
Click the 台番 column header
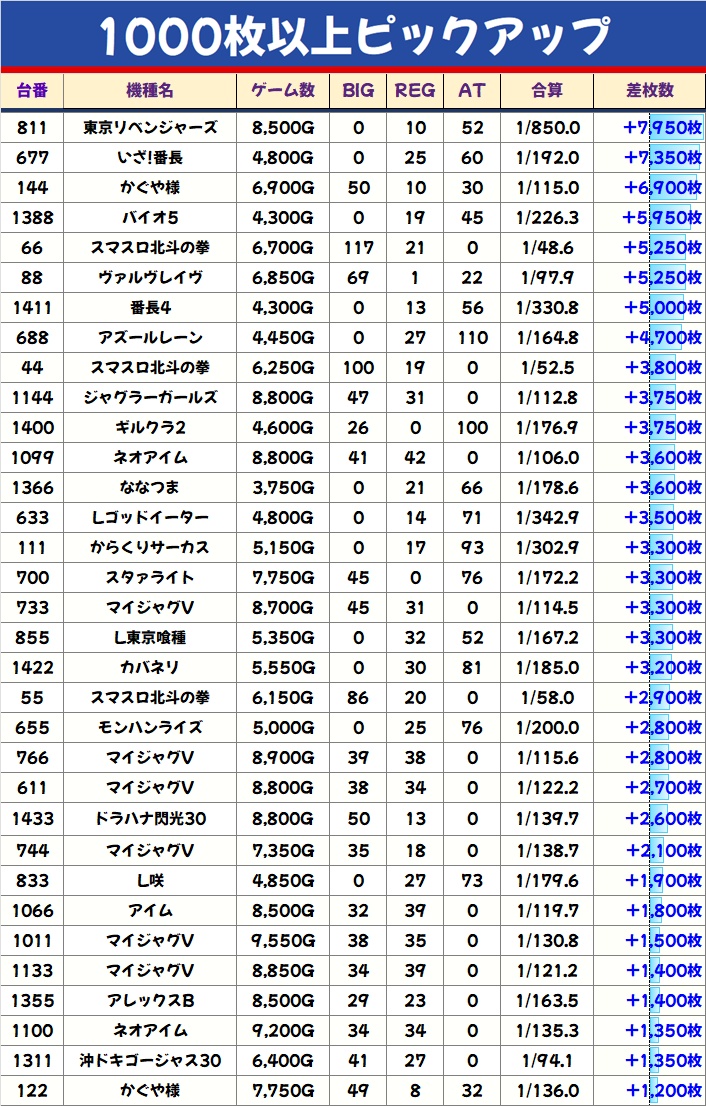(32, 91)
